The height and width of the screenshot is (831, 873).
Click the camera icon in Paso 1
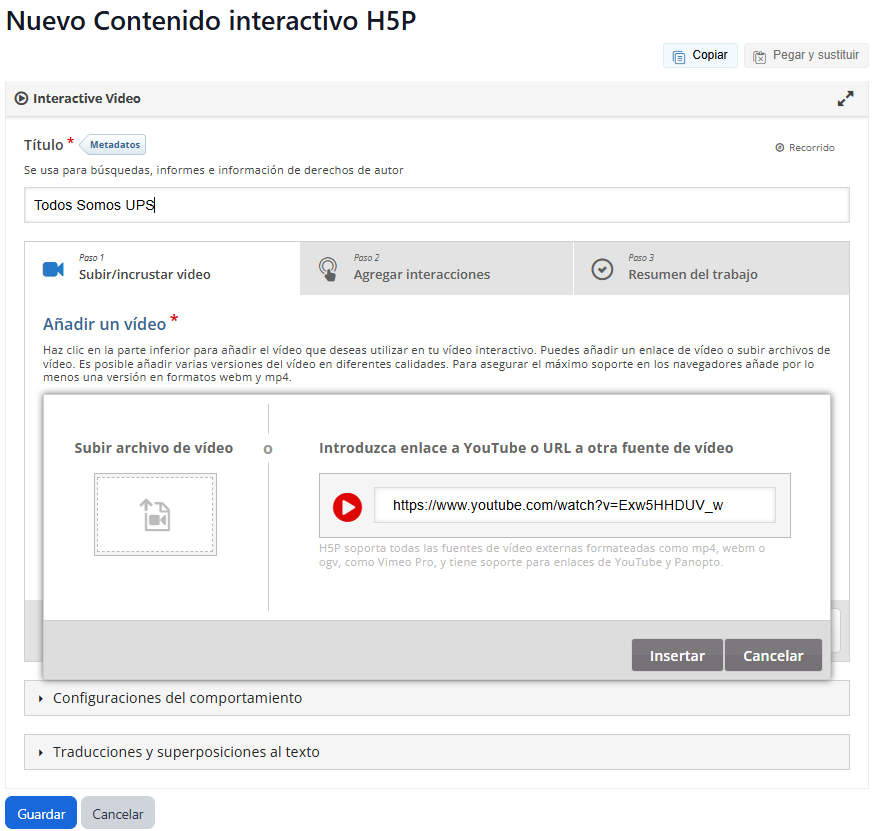53,270
